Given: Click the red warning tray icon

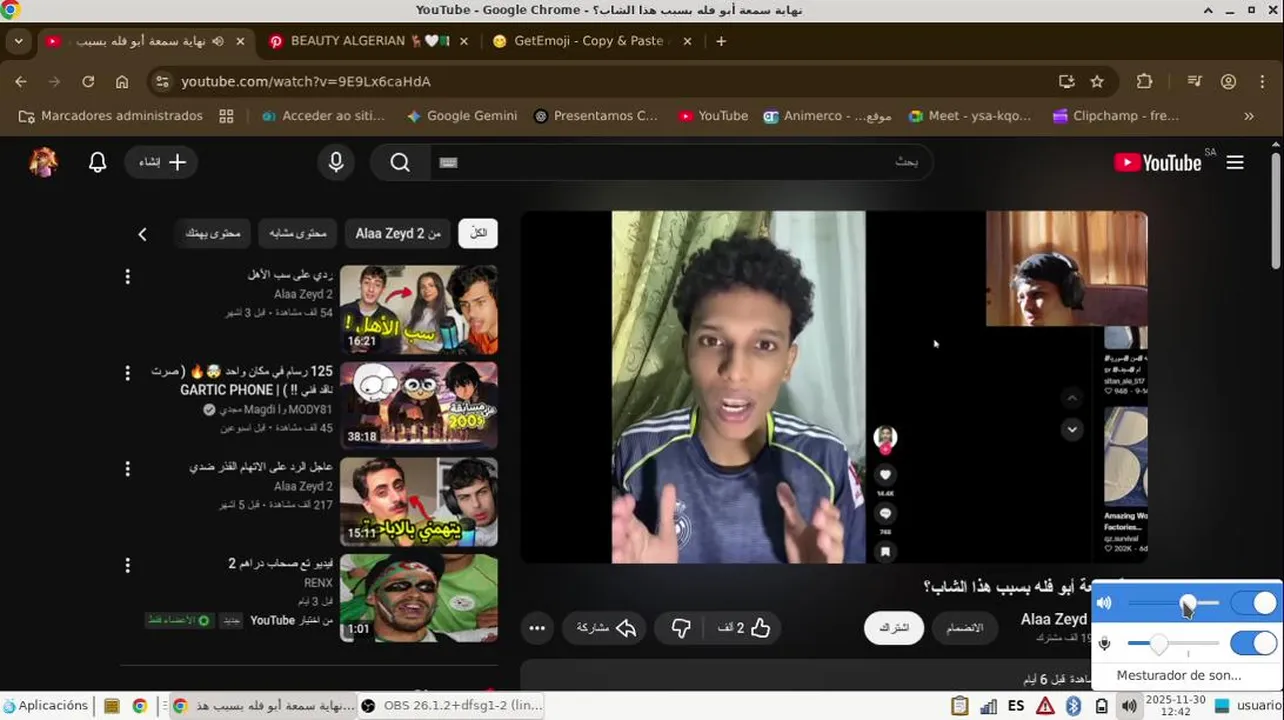Looking at the screenshot, I should (x=1045, y=706).
